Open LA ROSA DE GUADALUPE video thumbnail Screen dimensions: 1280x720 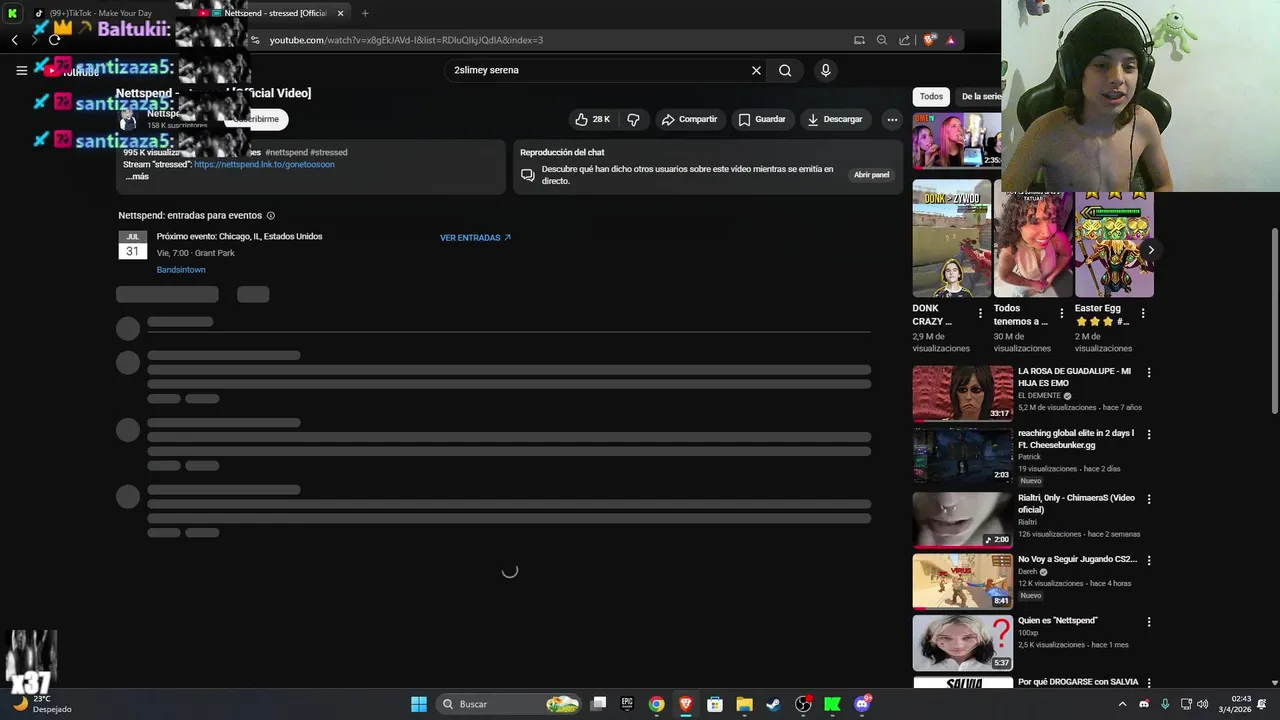click(963, 393)
